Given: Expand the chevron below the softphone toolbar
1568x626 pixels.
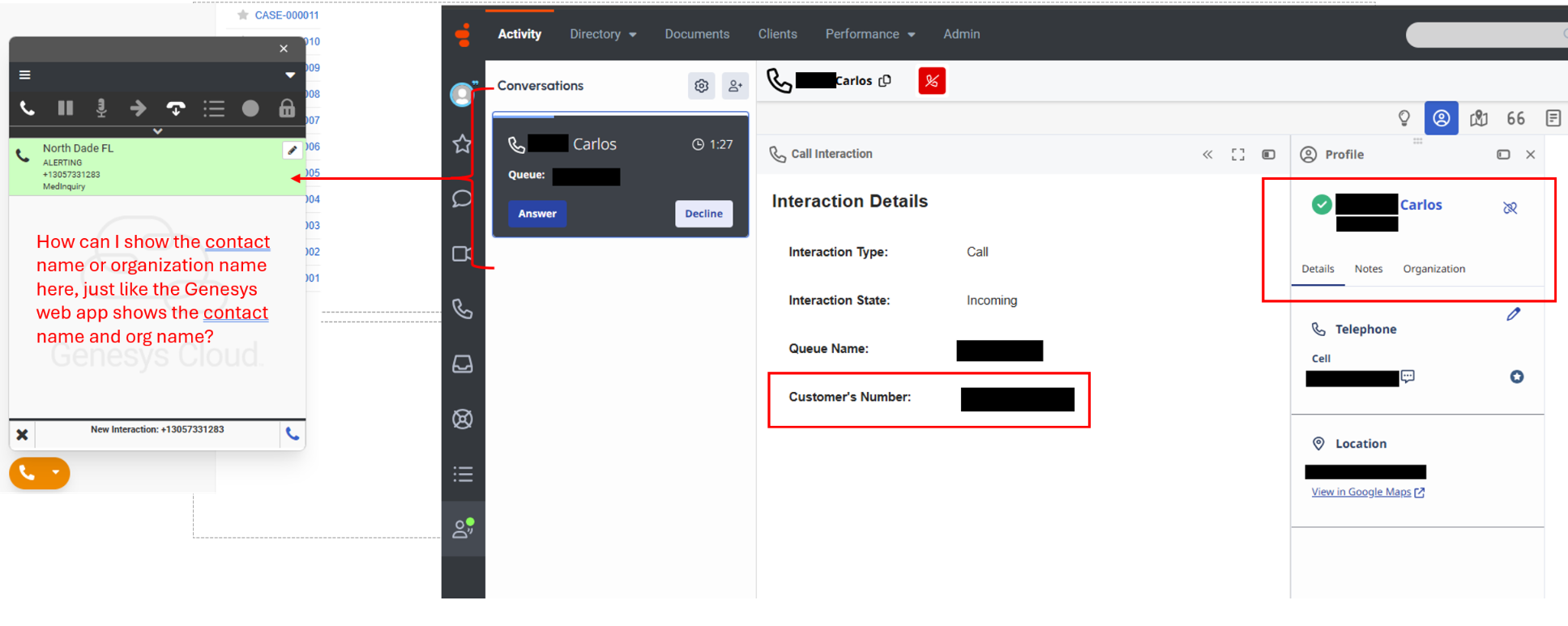Looking at the screenshot, I should tap(158, 130).
